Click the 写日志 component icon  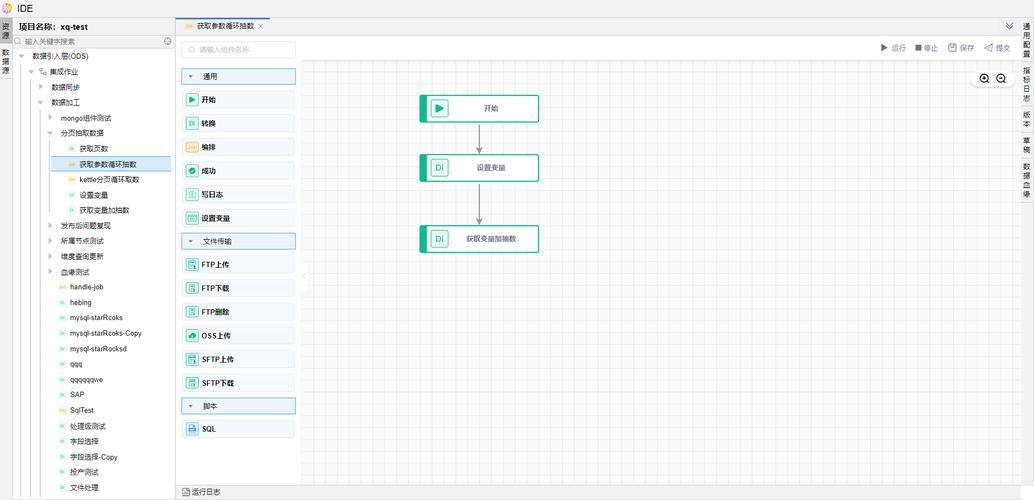tap(192, 194)
